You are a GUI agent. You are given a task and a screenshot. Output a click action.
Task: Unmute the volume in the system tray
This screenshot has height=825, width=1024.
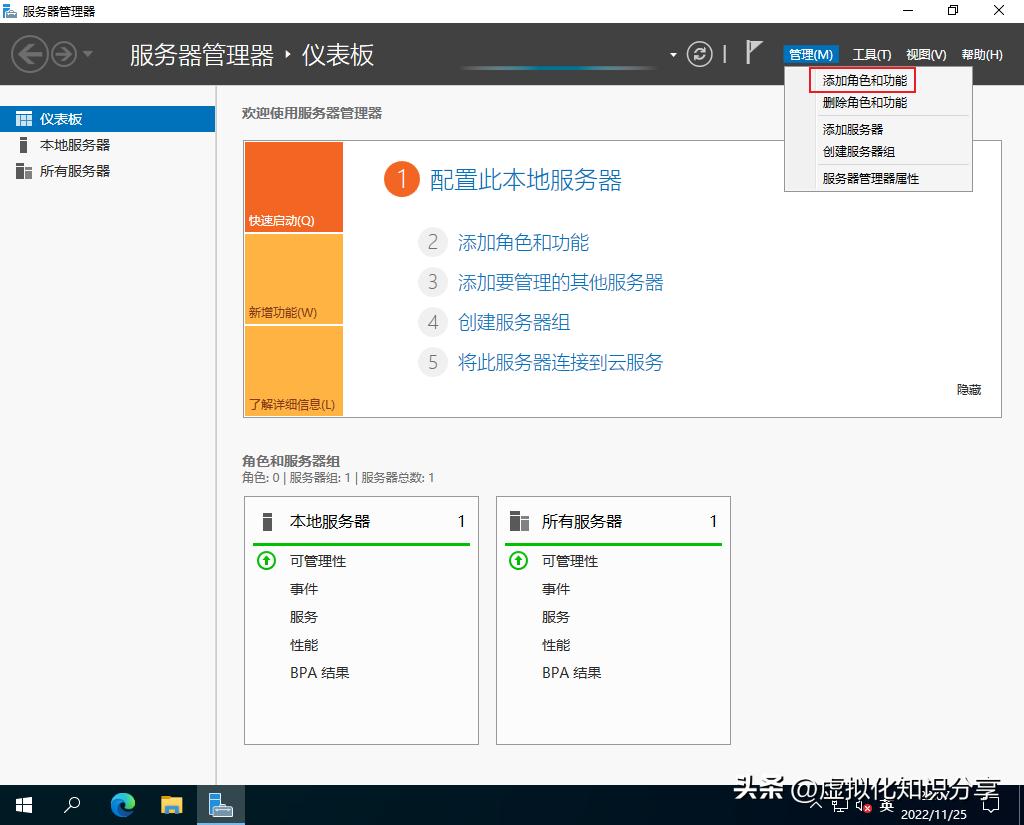pos(862,806)
